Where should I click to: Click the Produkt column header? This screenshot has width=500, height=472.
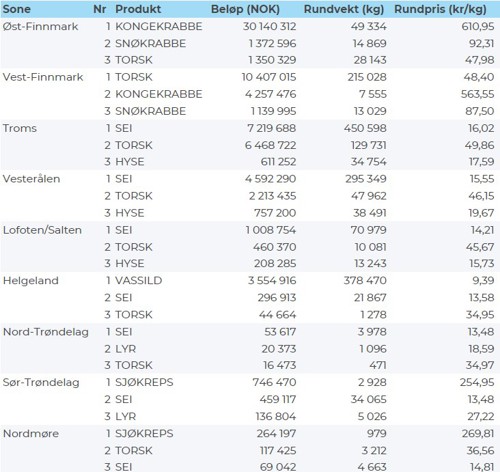click(138, 9)
